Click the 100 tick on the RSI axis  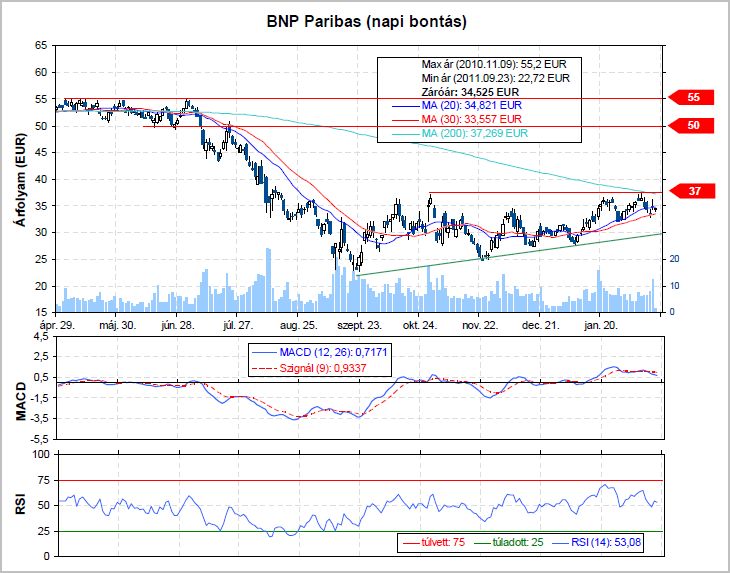pyautogui.click(x=39, y=454)
